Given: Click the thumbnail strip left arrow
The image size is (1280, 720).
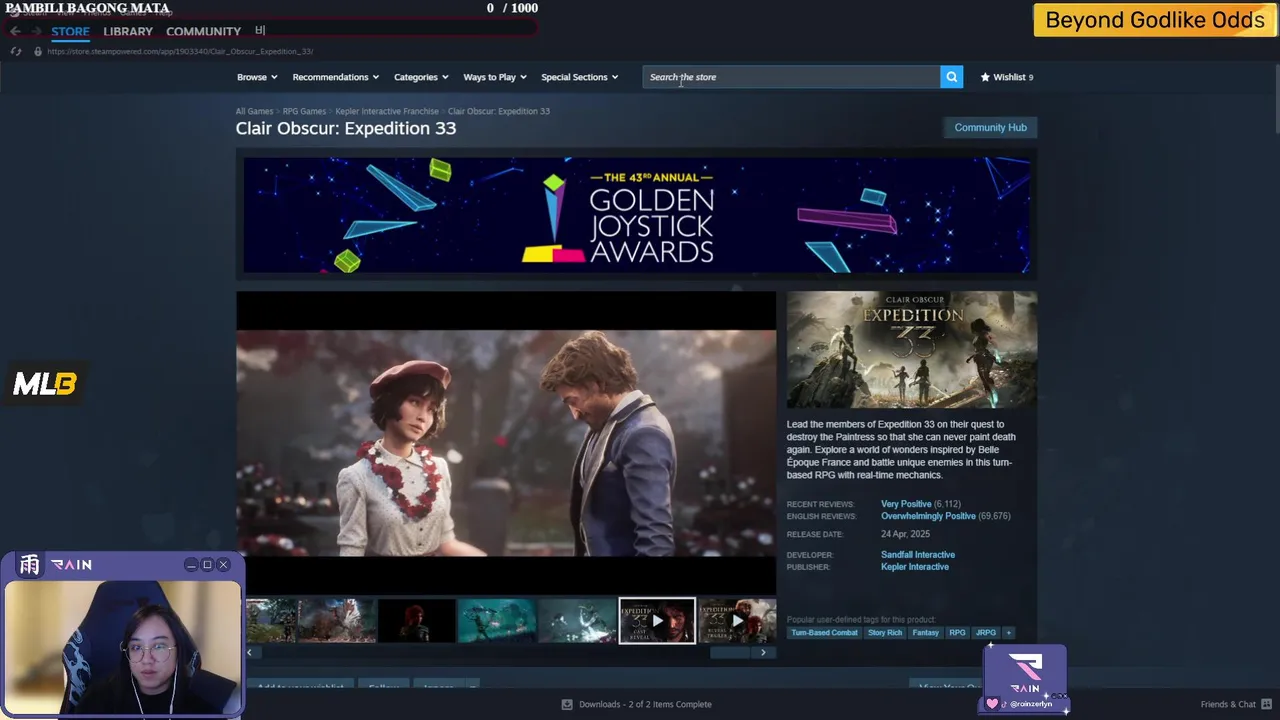Looking at the screenshot, I should tap(249, 652).
